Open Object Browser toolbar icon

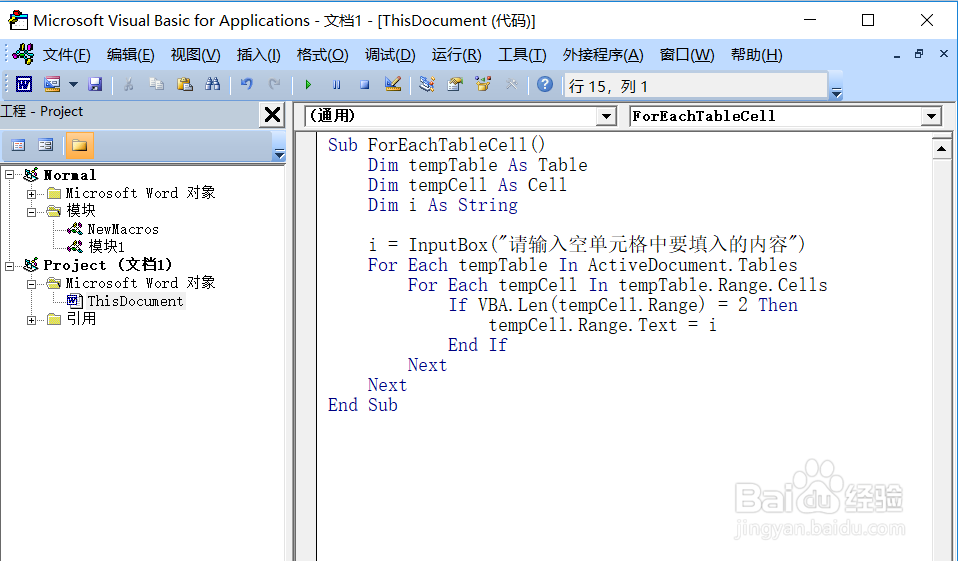[483, 84]
